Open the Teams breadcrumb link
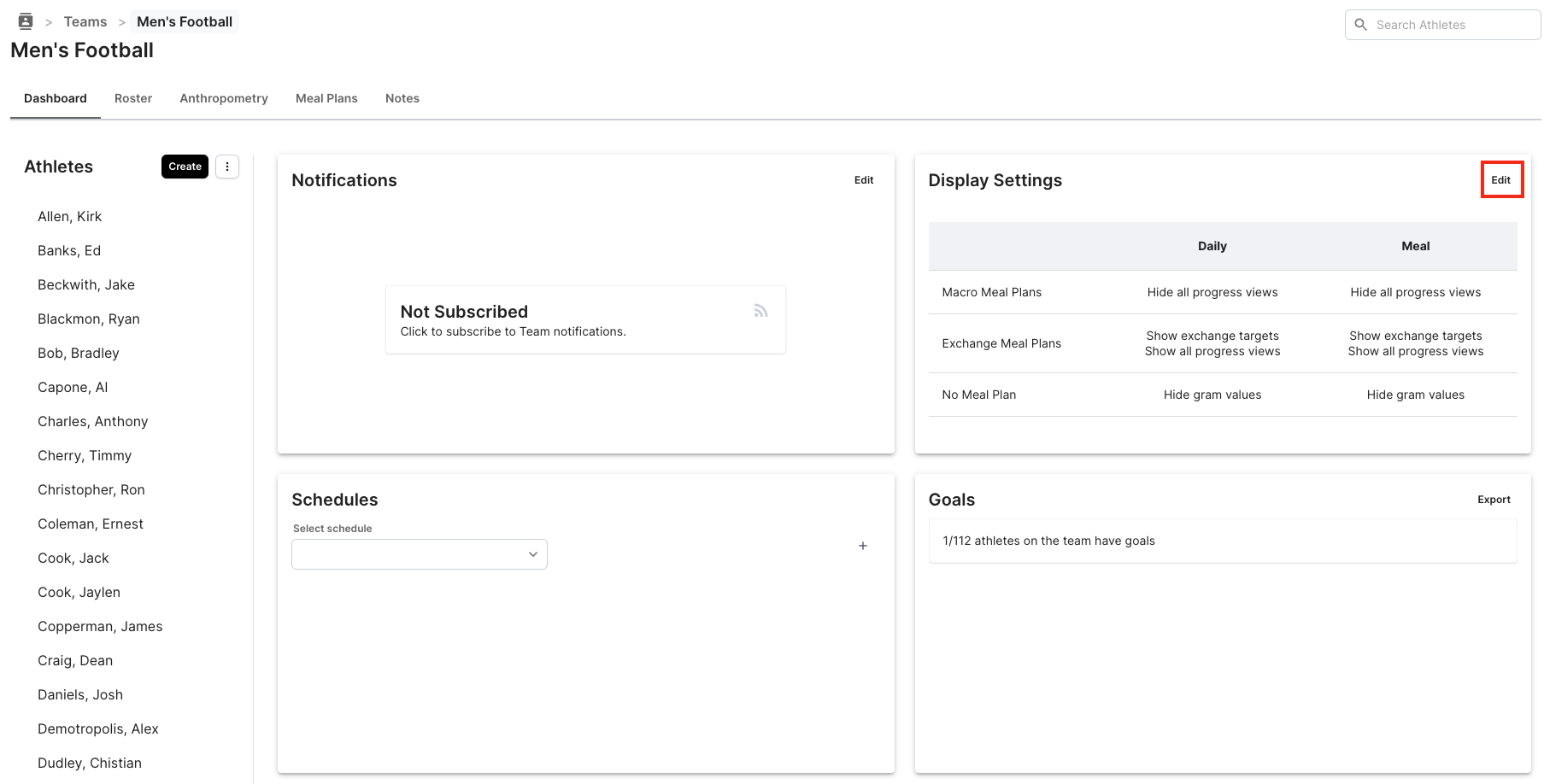Image resolution: width=1550 pixels, height=784 pixels. pyautogui.click(x=85, y=20)
